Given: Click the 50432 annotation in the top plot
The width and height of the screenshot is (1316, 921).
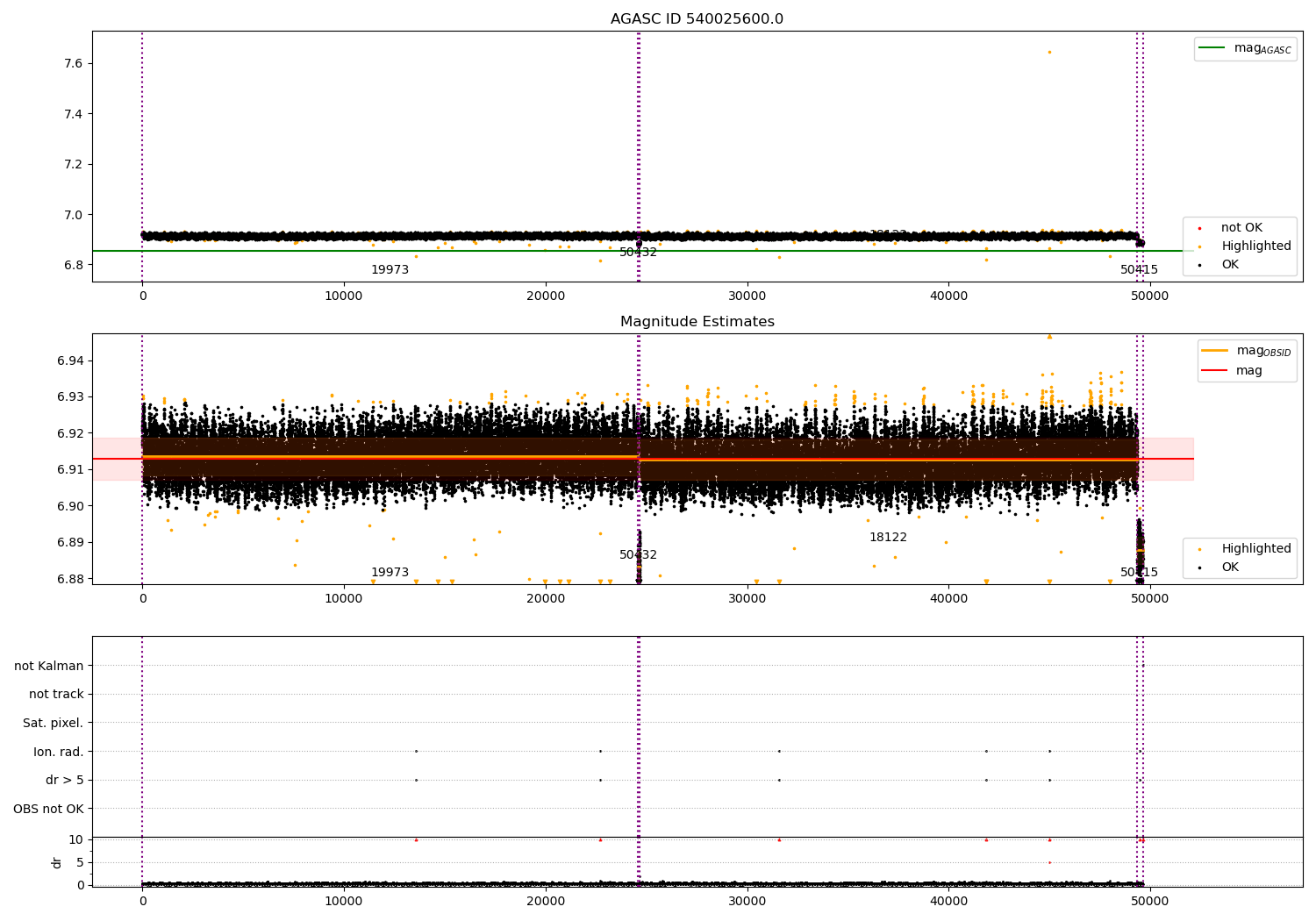Looking at the screenshot, I should (638, 253).
